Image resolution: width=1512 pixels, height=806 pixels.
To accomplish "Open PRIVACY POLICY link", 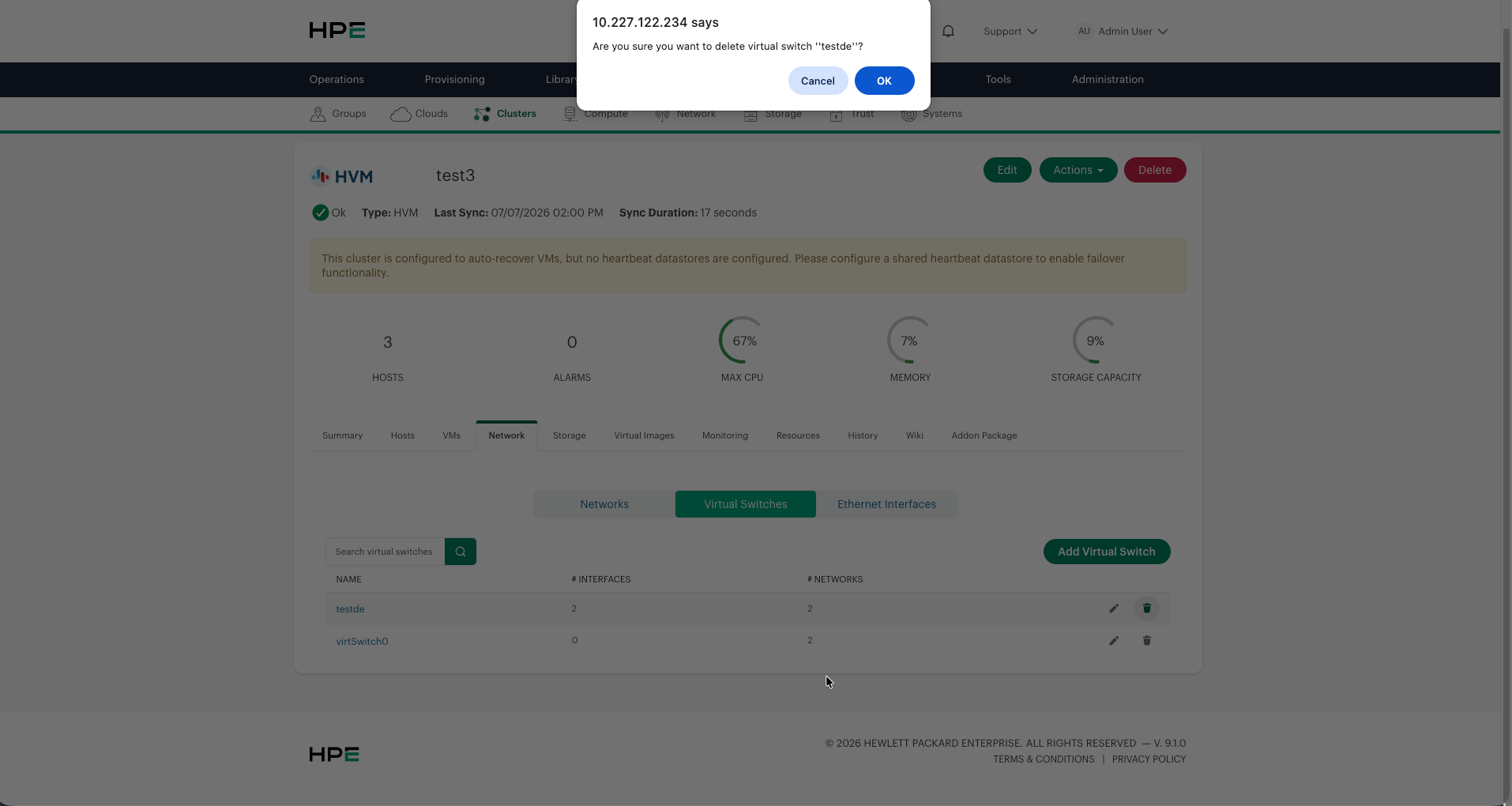I will click(1149, 759).
